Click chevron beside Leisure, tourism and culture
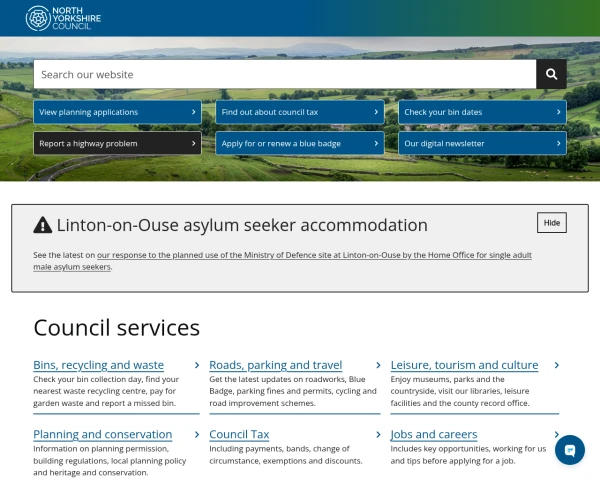This screenshot has width=600, height=480. [557, 365]
